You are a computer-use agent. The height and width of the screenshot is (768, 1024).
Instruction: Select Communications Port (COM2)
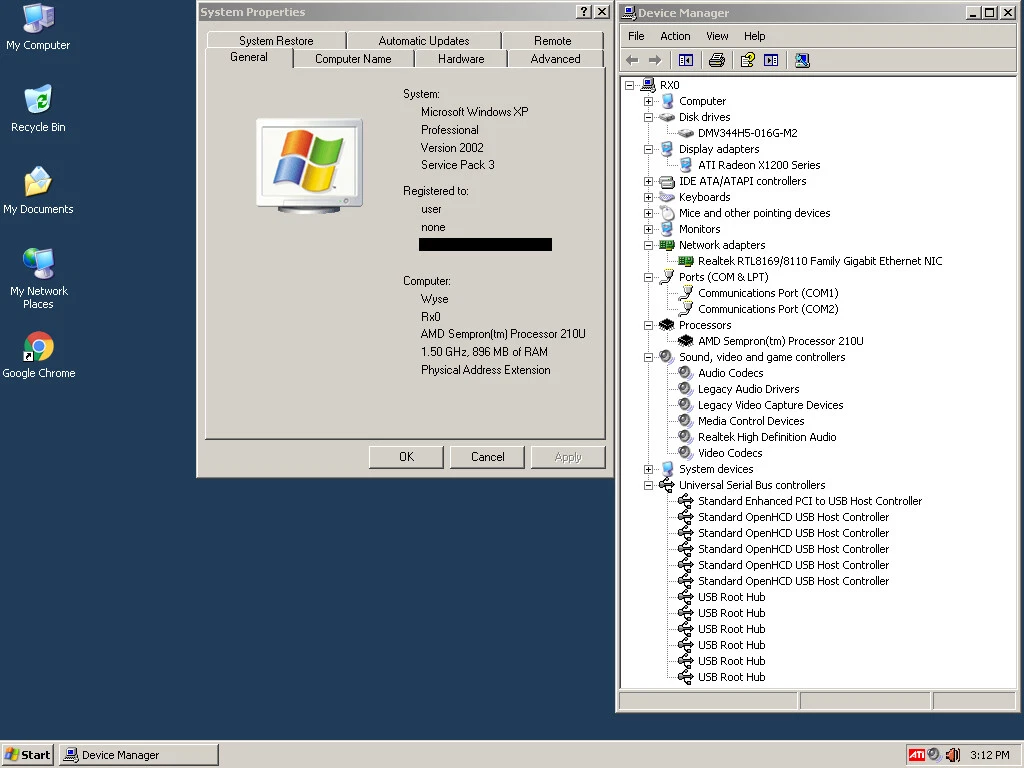point(768,309)
